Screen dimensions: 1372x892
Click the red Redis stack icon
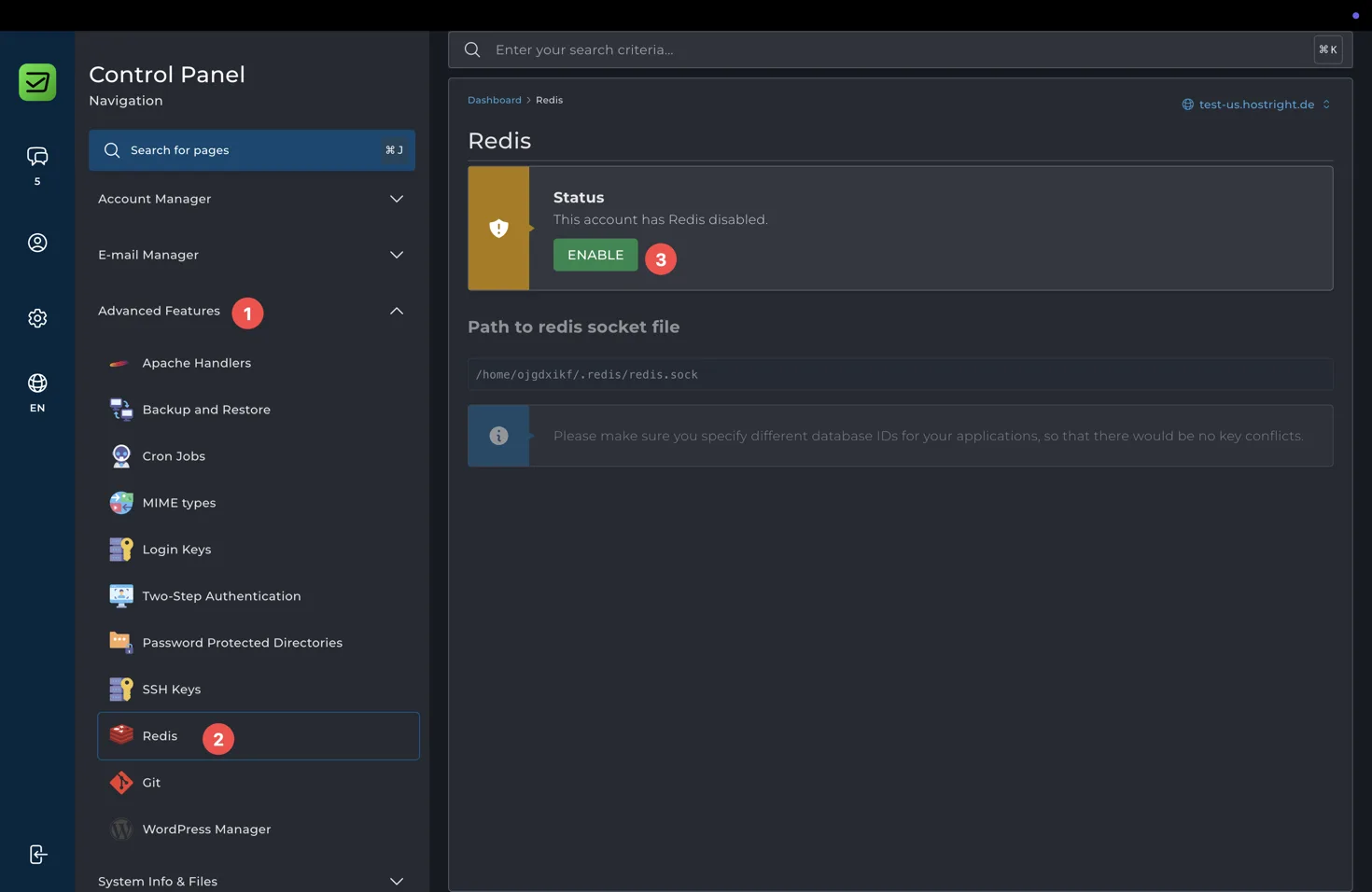click(x=120, y=735)
